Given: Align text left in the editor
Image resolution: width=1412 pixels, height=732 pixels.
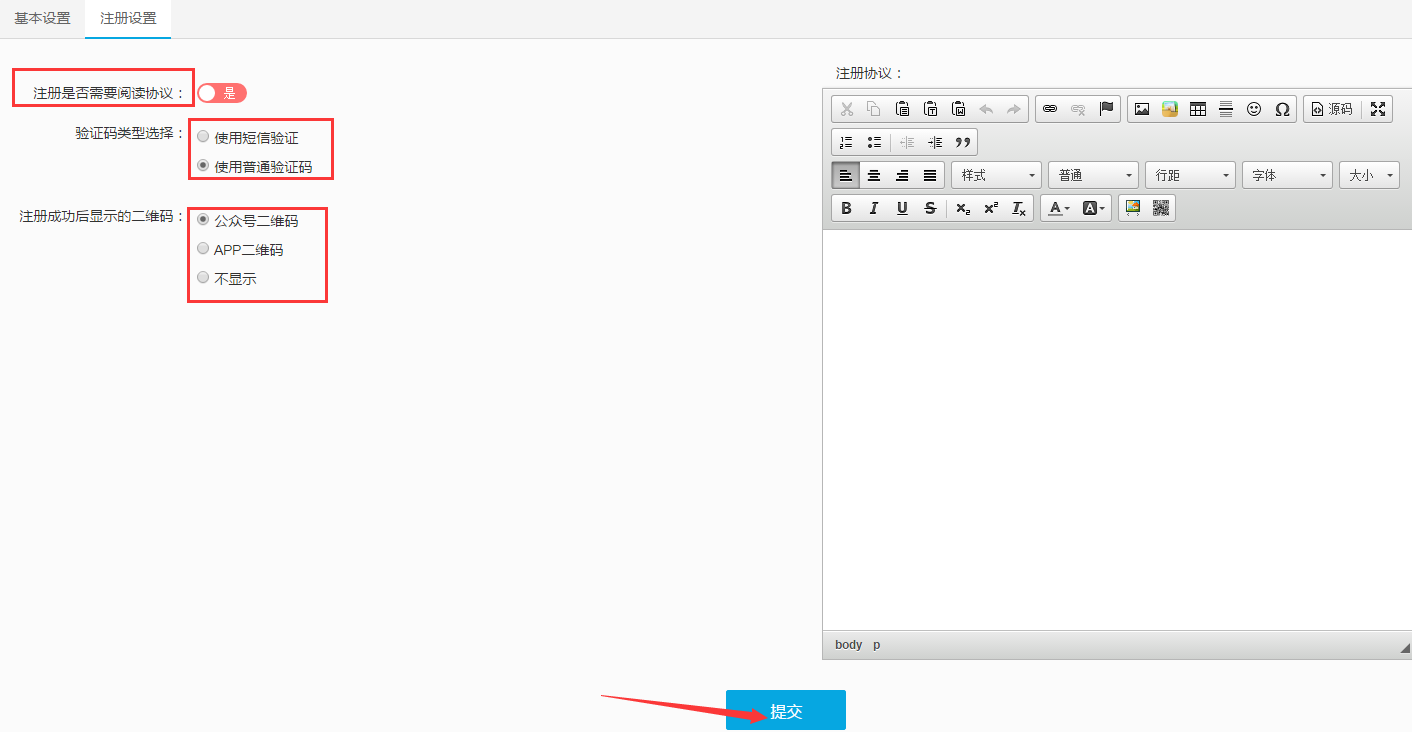Looking at the screenshot, I should 846,175.
